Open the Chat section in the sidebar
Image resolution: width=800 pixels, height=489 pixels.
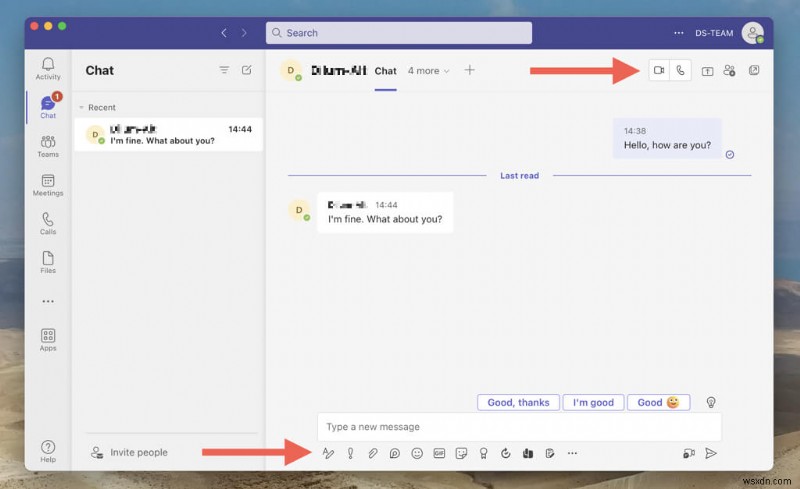coord(48,107)
